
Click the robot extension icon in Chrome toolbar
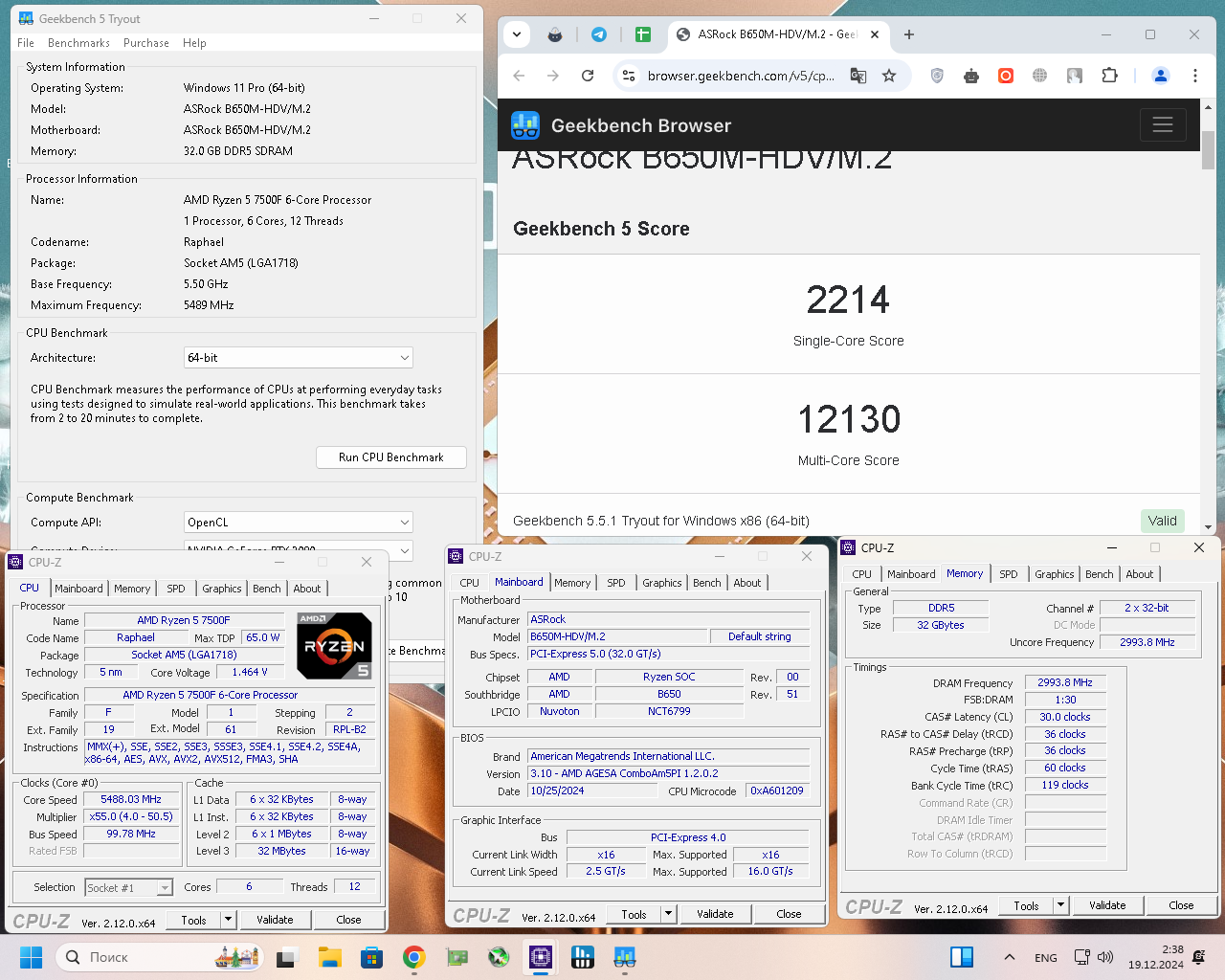(x=971, y=76)
